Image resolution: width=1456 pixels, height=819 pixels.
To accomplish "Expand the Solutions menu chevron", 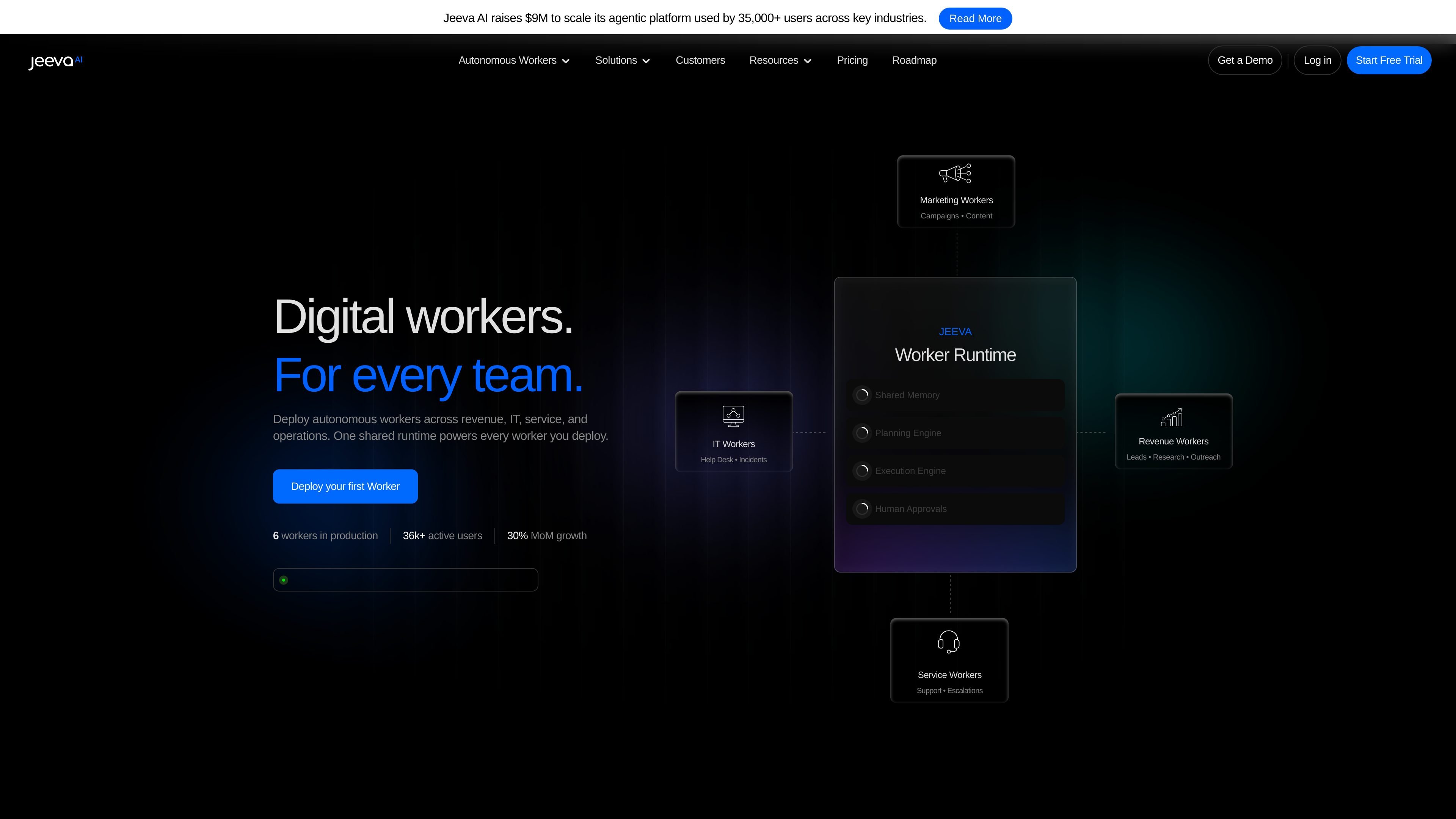I will pyautogui.click(x=646, y=61).
